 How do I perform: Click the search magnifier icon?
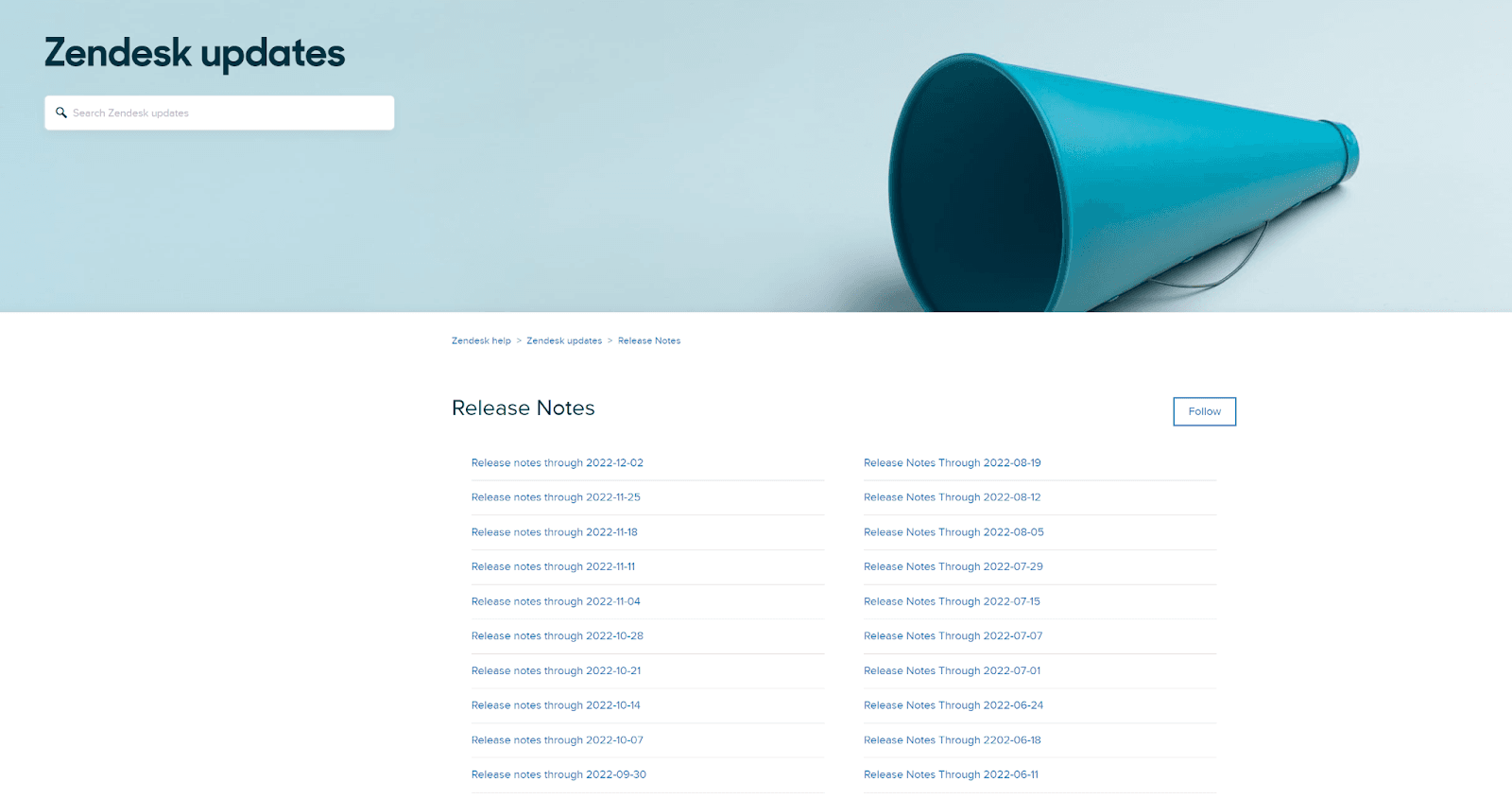pyautogui.click(x=61, y=113)
